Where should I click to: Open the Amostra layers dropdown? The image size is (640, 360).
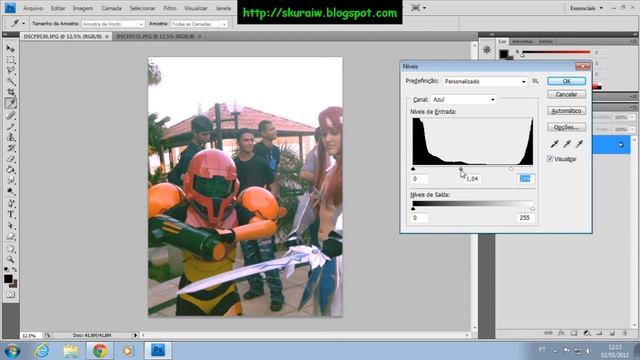pyautogui.click(x=199, y=24)
